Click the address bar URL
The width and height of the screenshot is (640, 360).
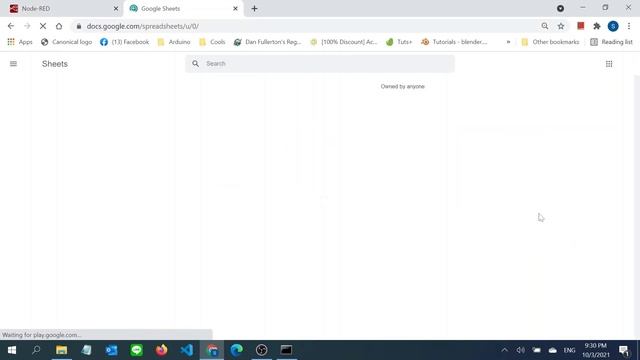pyautogui.click(x=142, y=26)
